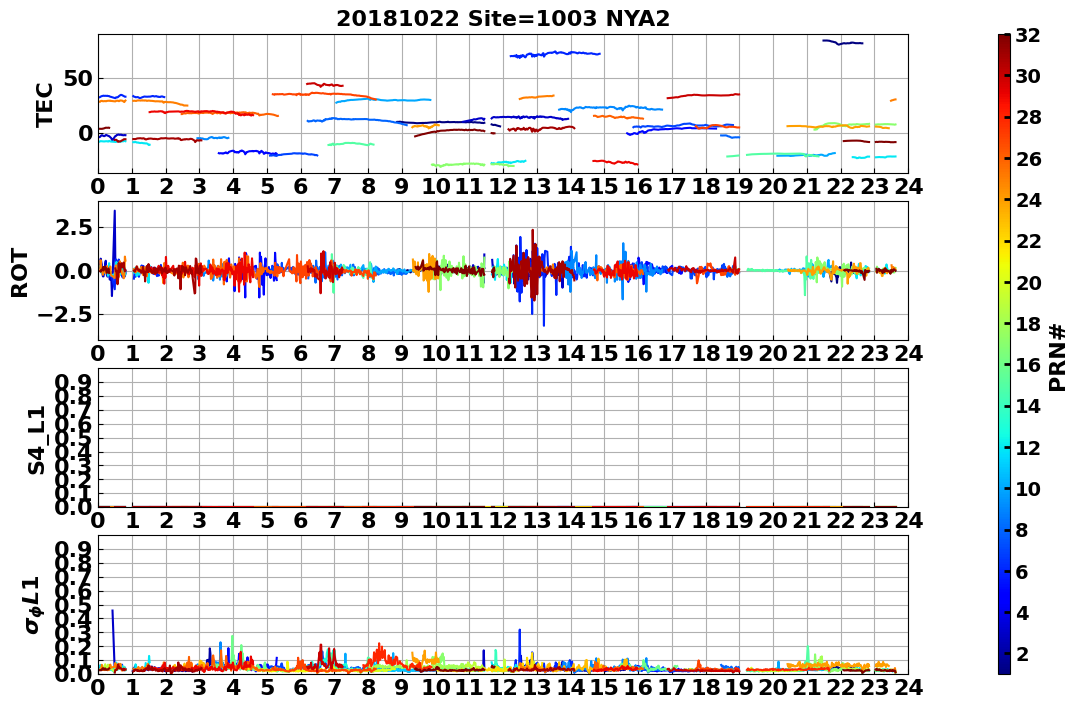
Task: Click colorbar tick label '20'
Action: coord(1028,282)
